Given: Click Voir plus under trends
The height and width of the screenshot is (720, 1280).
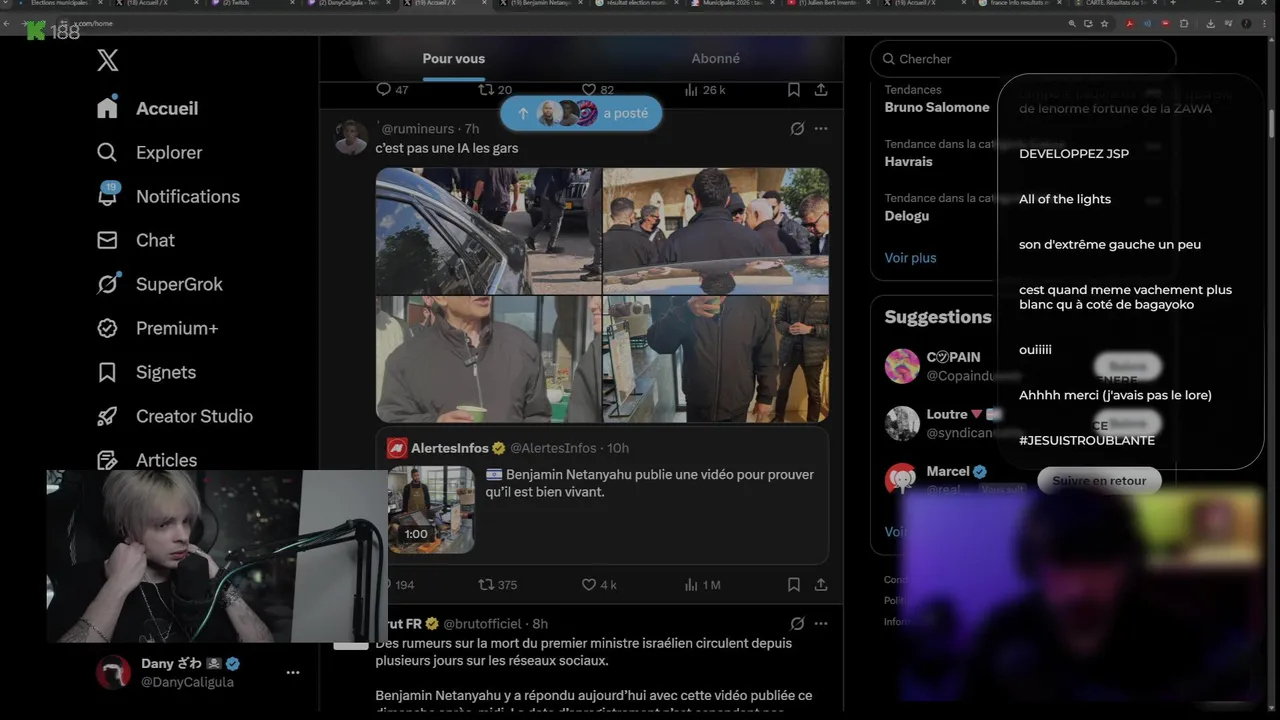Looking at the screenshot, I should (910, 258).
